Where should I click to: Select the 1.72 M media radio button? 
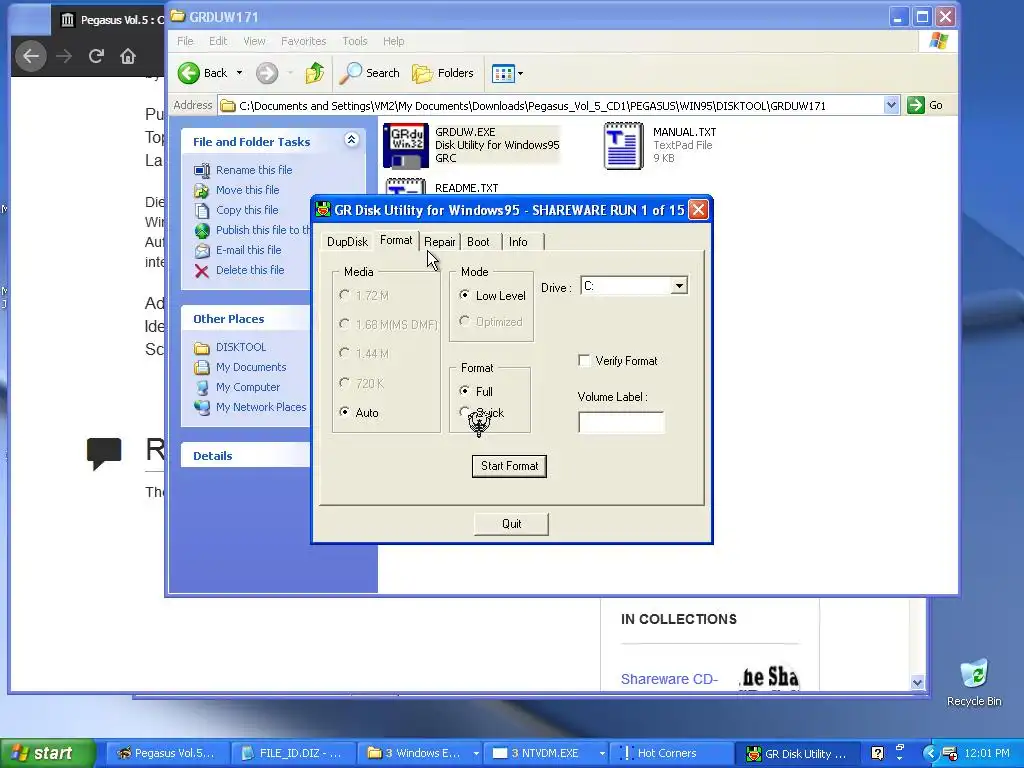[x=344, y=295]
